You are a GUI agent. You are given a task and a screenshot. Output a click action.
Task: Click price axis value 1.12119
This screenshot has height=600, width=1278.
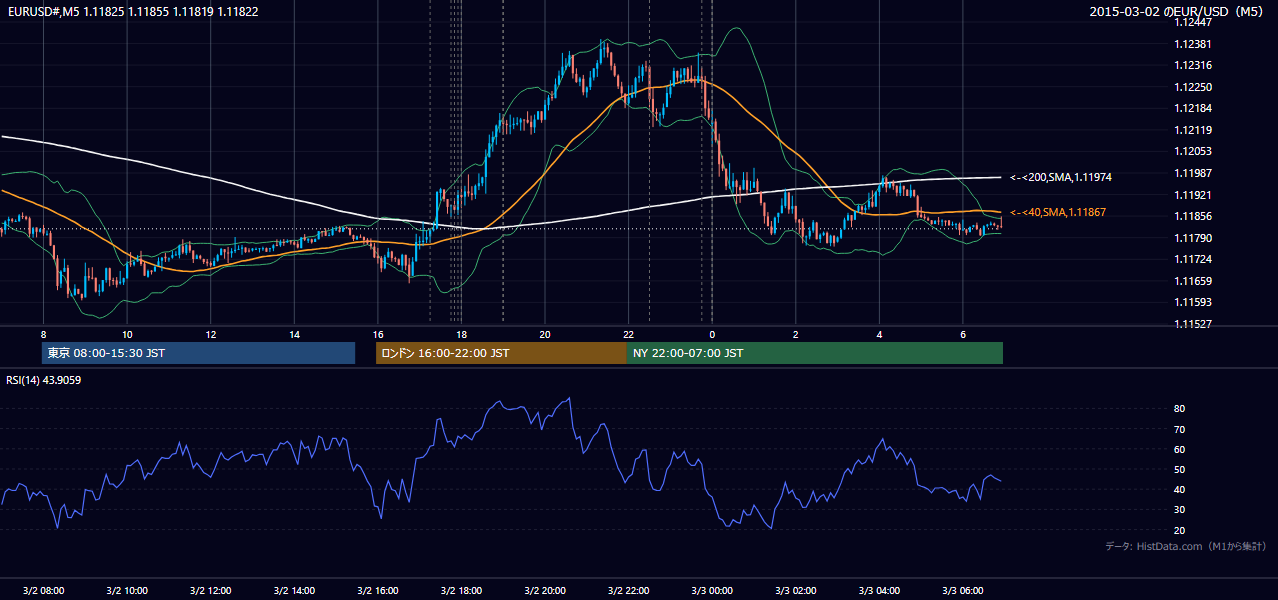click(x=1192, y=130)
